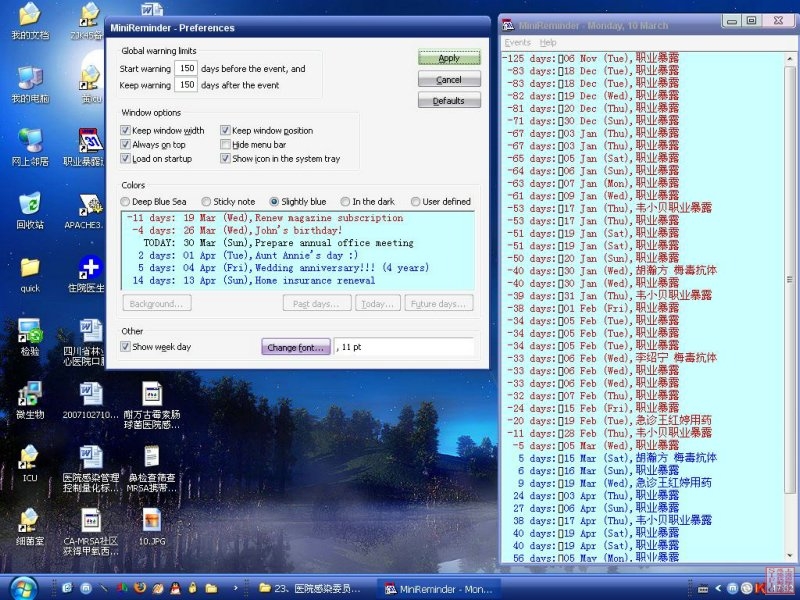Toggle the Show week day checkbox
This screenshot has height=600, width=800.
pos(126,347)
